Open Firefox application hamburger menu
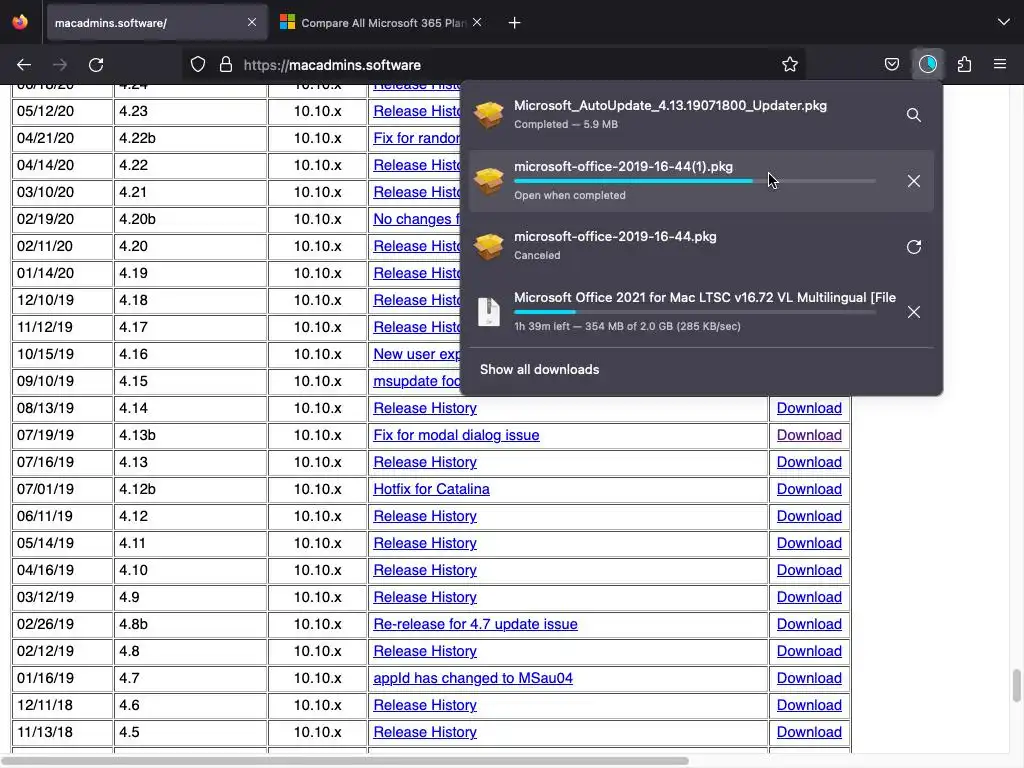Screen dimensions: 1024x768 (x=1000, y=64)
